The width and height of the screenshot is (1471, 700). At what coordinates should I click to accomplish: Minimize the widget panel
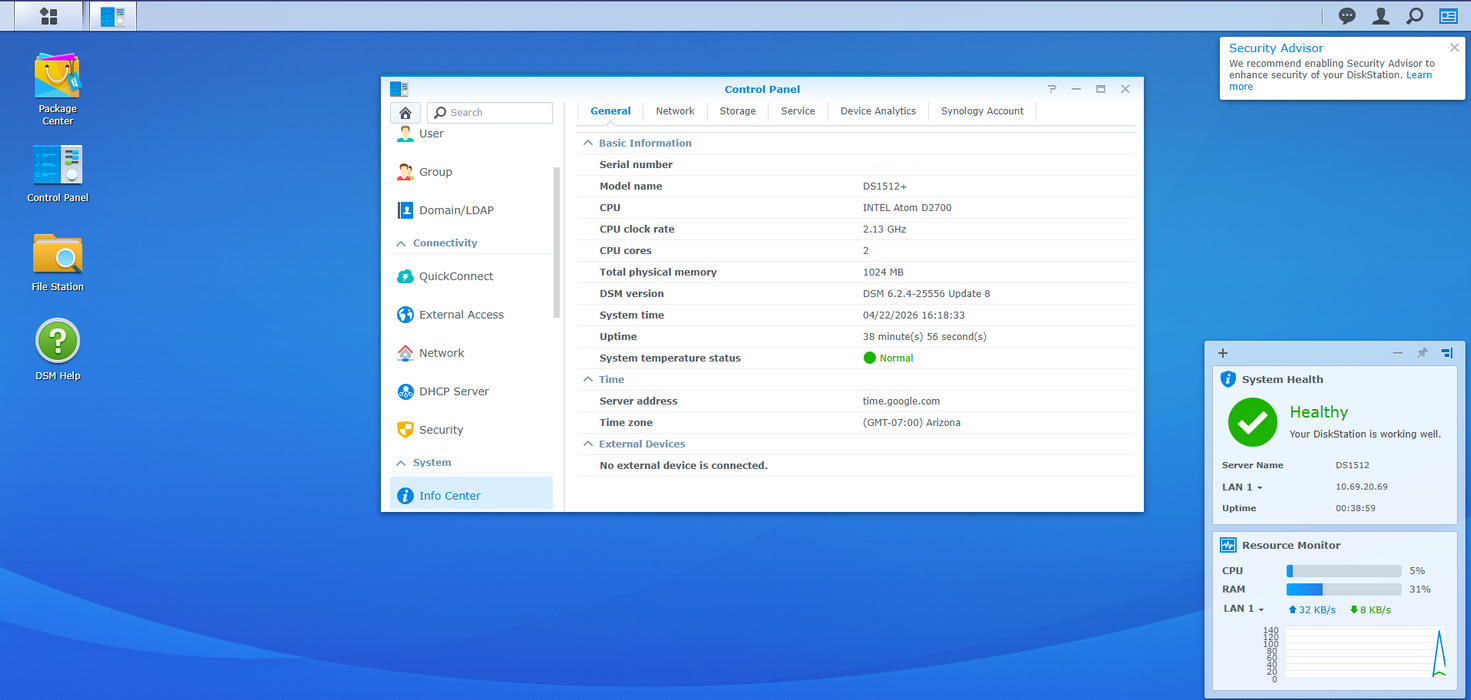click(x=1398, y=353)
